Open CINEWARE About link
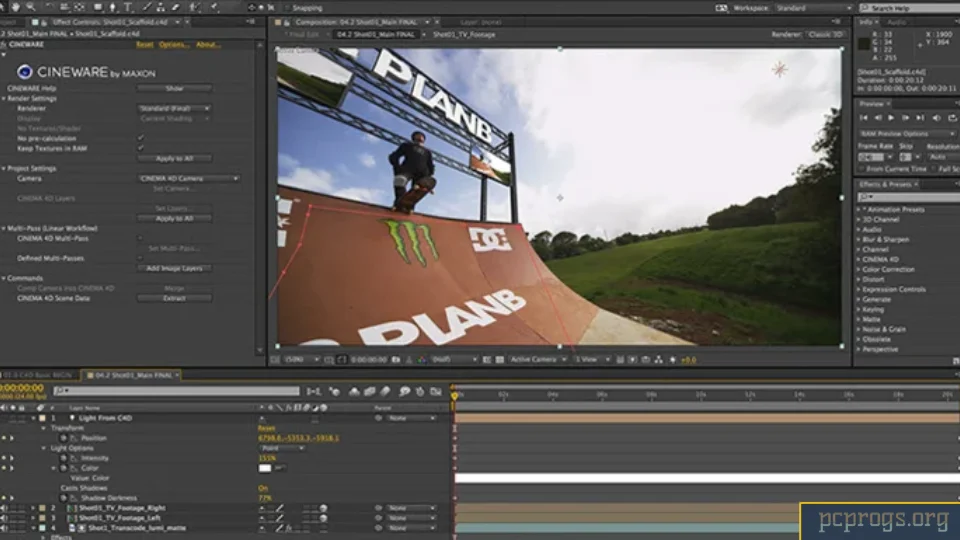960x540 pixels. point(208,45)
